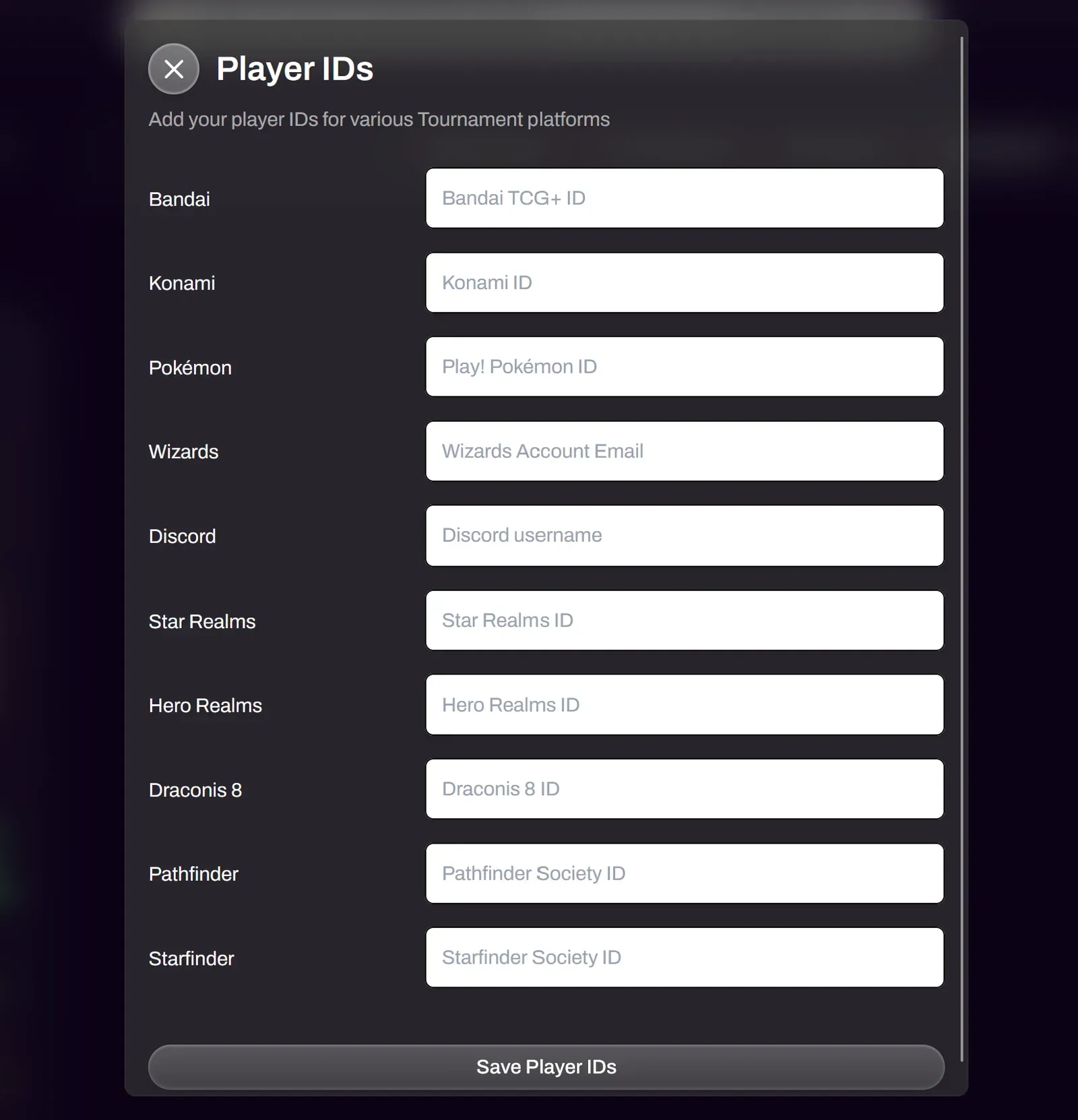Save the player IDs
The image size is (1078, 1120).
point(546,1067)
